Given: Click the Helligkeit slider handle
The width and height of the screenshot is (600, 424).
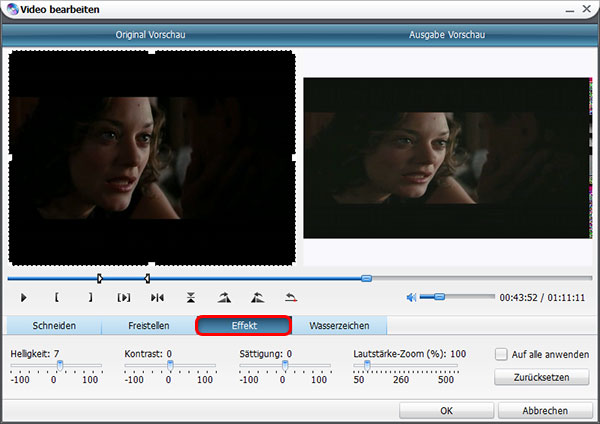Looking at the screenshot, I should click(60, 365).
